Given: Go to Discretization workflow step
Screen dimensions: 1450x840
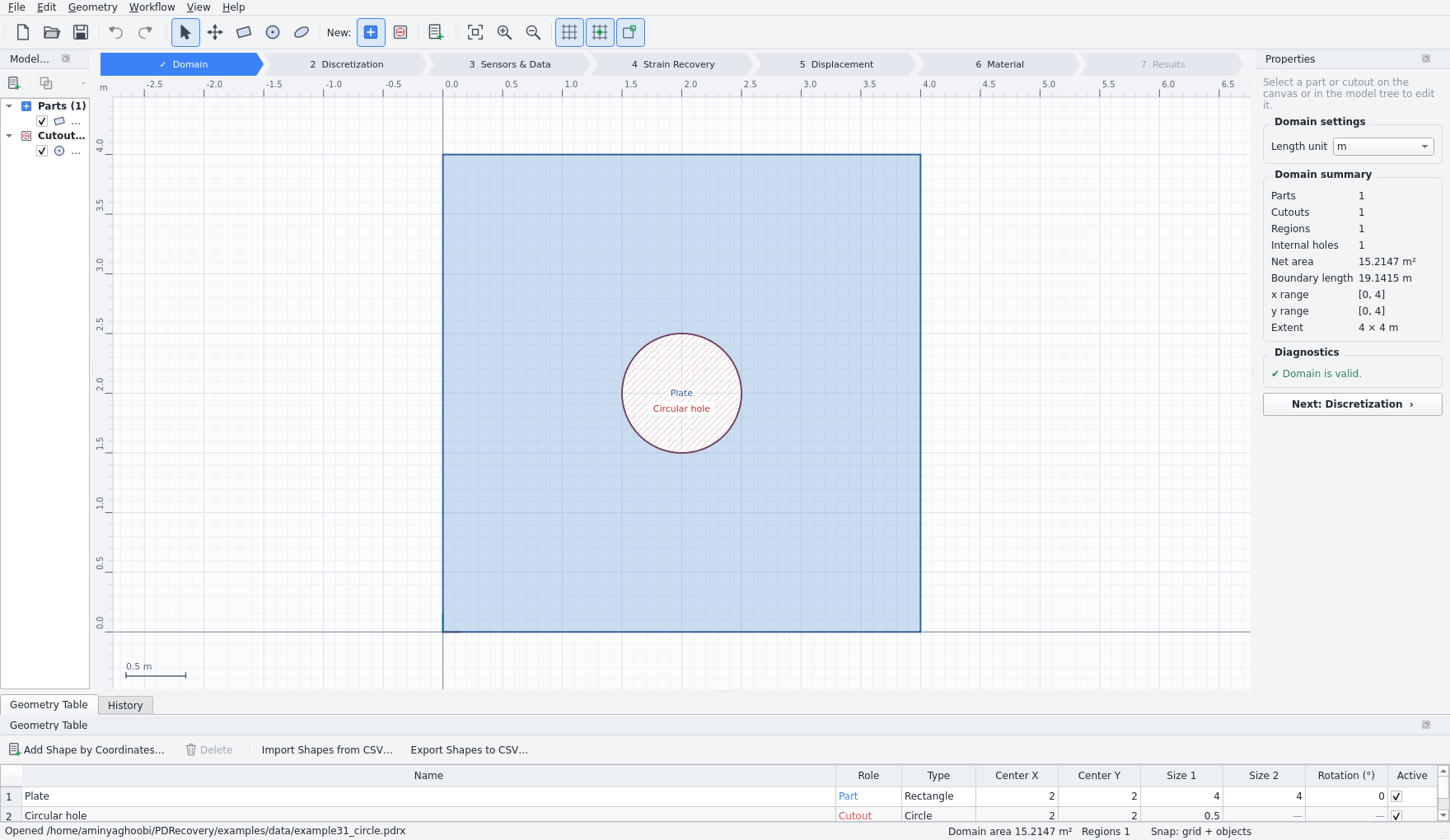Looking at the screenshot, I should [346, 64].
